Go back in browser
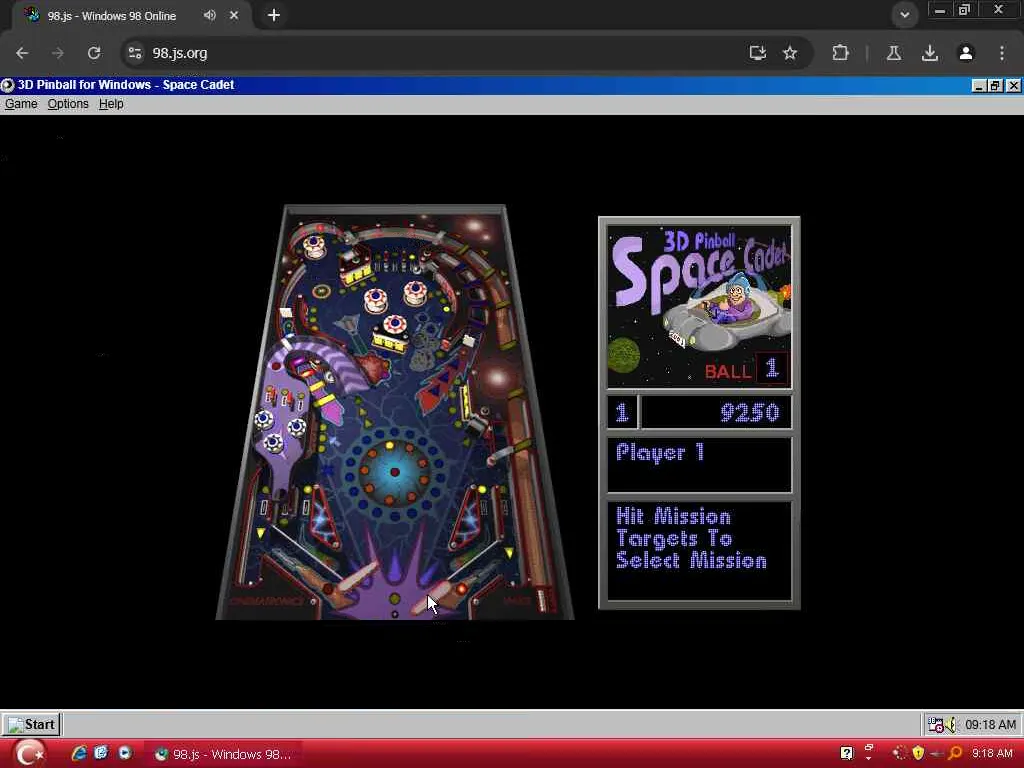 22,53
